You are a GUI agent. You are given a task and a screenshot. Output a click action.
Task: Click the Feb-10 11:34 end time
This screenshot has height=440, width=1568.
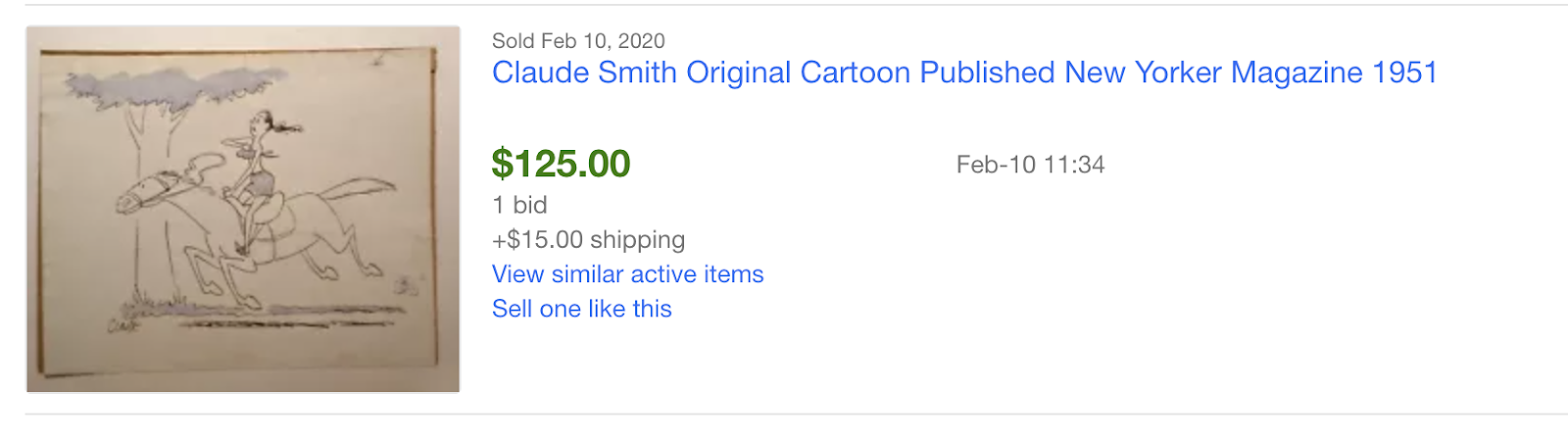1030,165
